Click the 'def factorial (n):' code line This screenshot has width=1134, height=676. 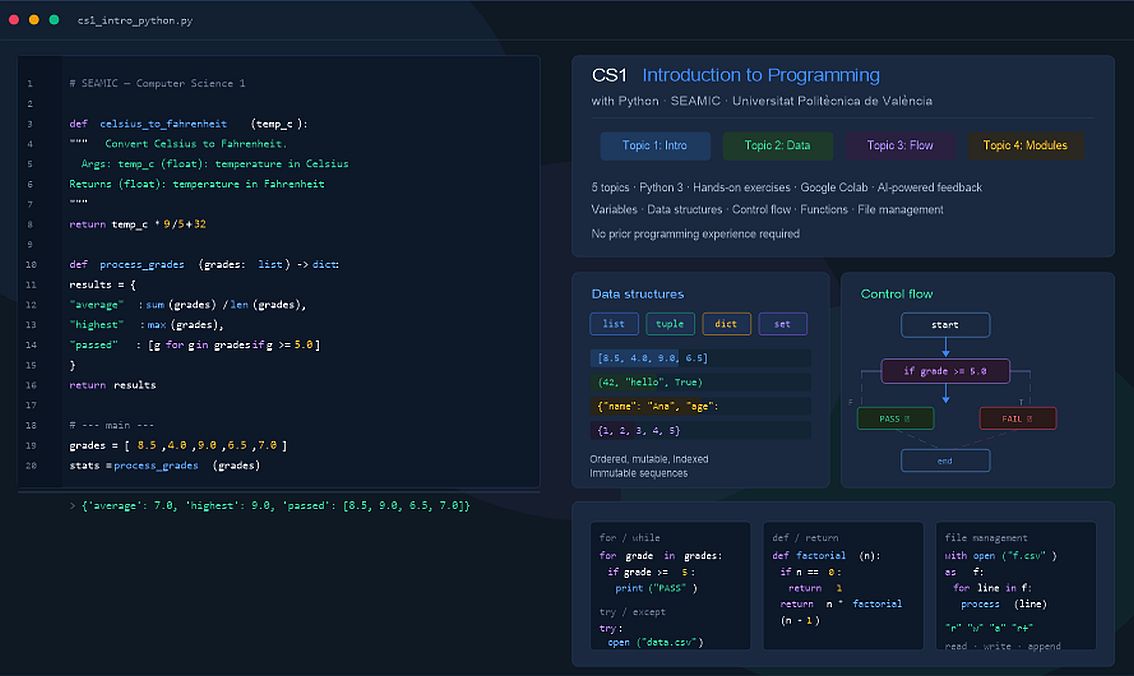tap(826, 556)
